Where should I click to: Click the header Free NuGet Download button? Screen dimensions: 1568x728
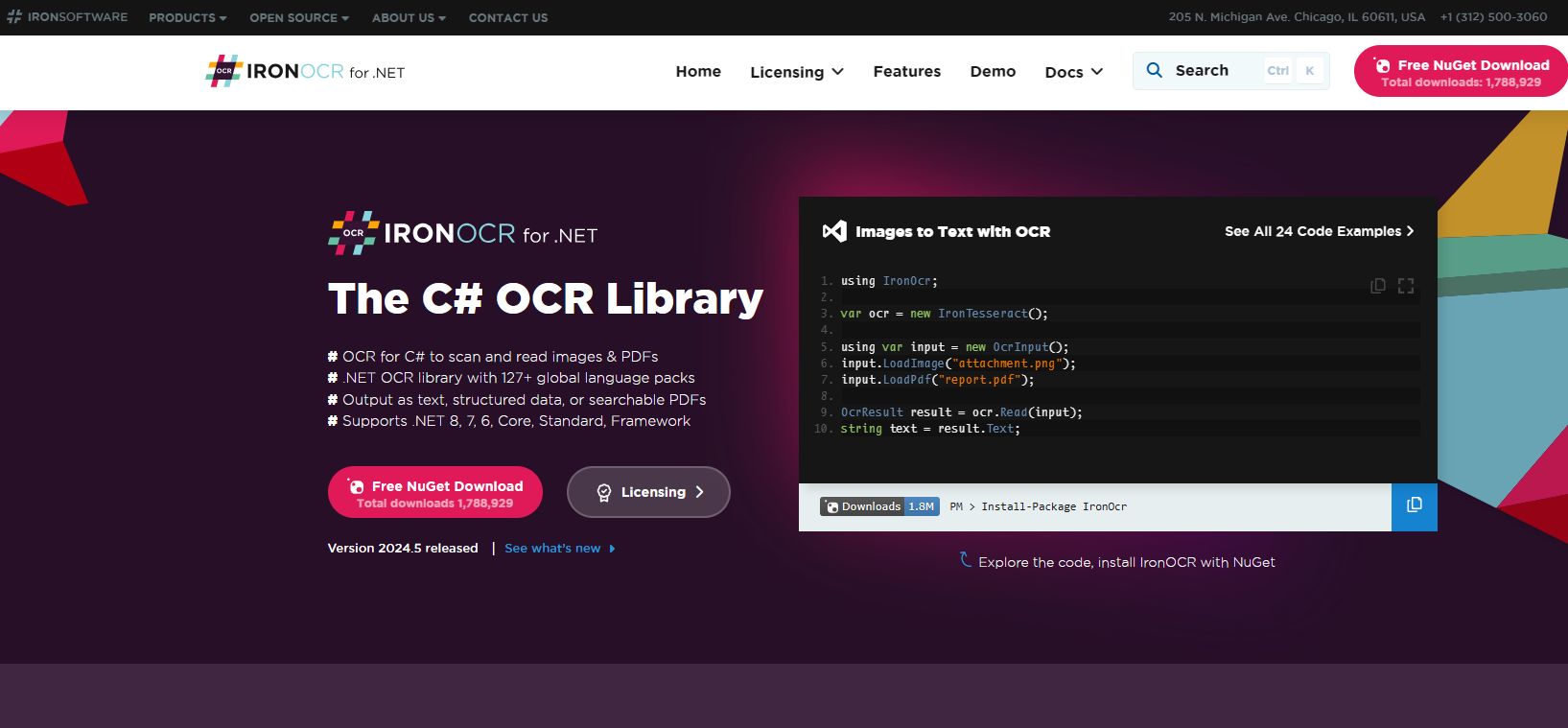pyautogui.click(x=1461, y=72)
